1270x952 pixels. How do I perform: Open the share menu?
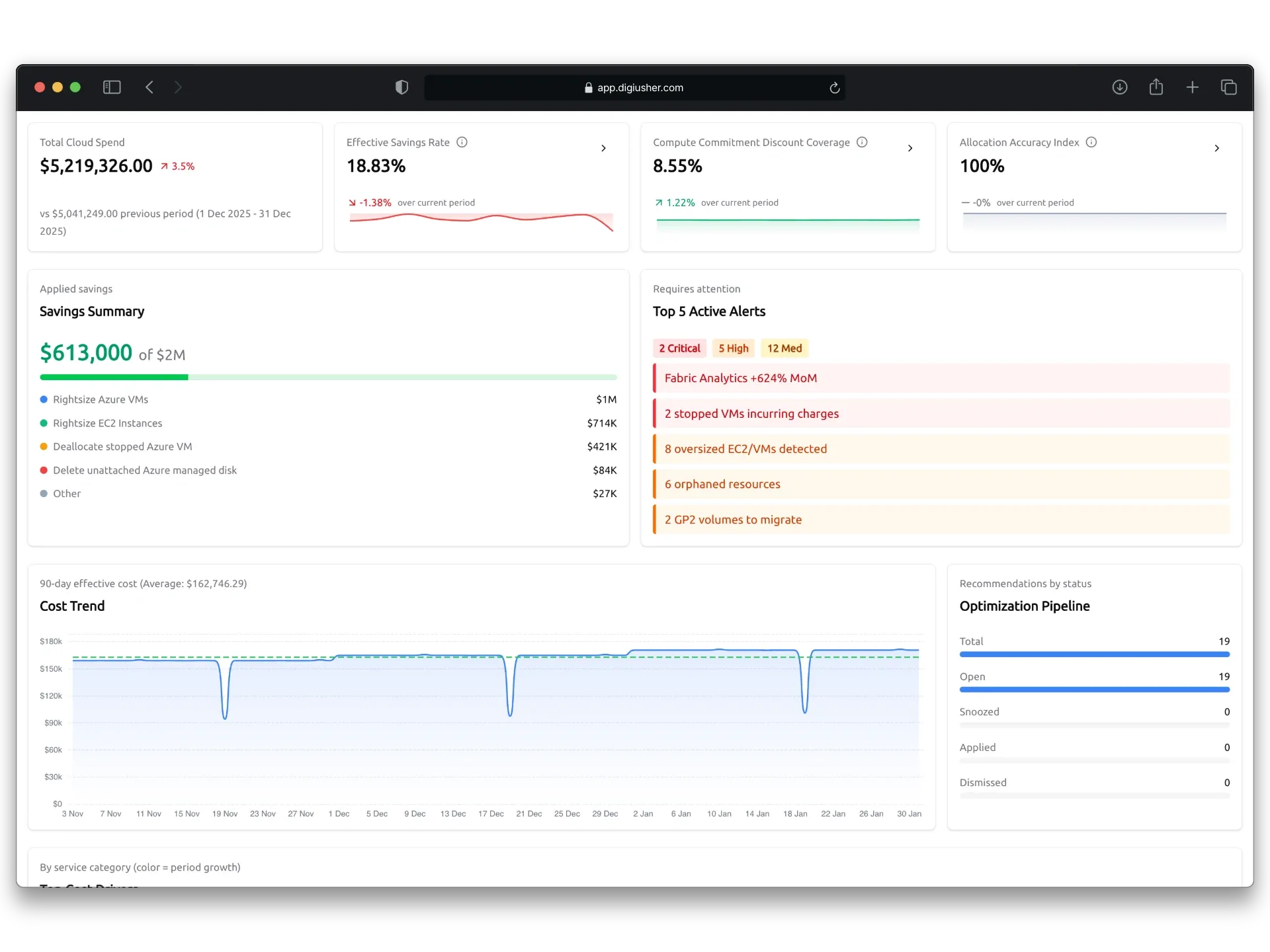[x=1156, y=87]
